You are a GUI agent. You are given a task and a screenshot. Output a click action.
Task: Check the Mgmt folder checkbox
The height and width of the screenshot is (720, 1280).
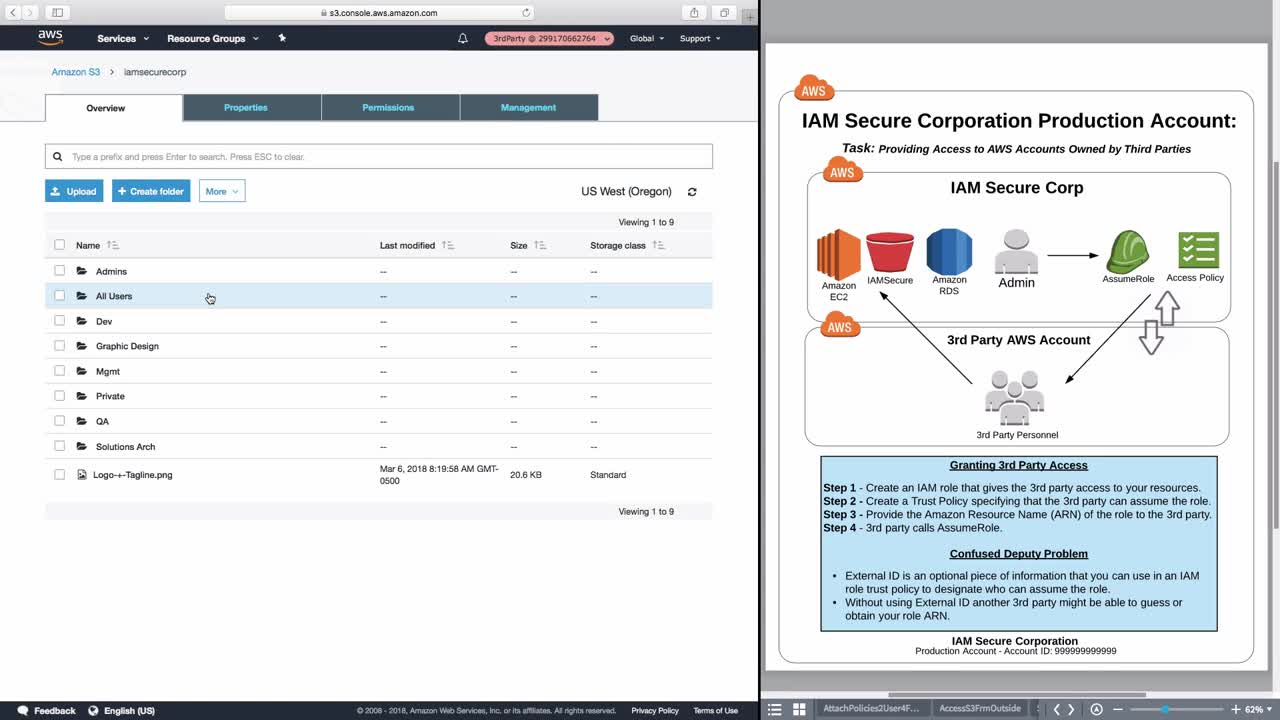tap(59, 371)
